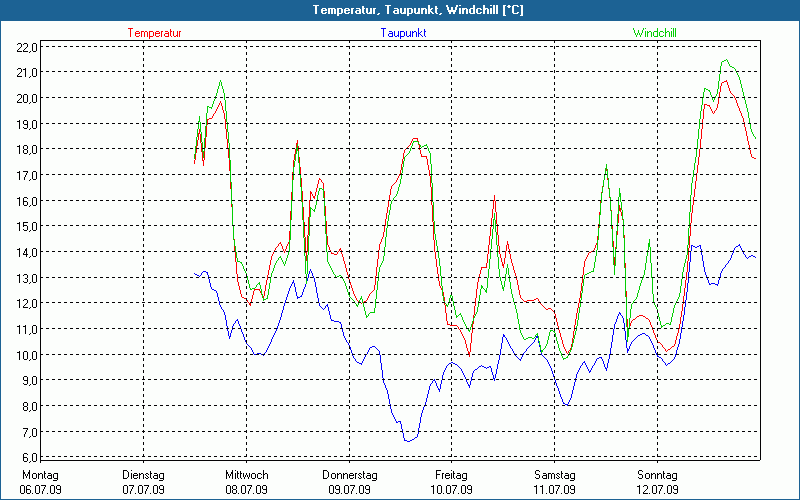The width and height of the screenshot is (800, 500).
Task: Click the 'Donnerstag' day label
Action: pos(349,476)
